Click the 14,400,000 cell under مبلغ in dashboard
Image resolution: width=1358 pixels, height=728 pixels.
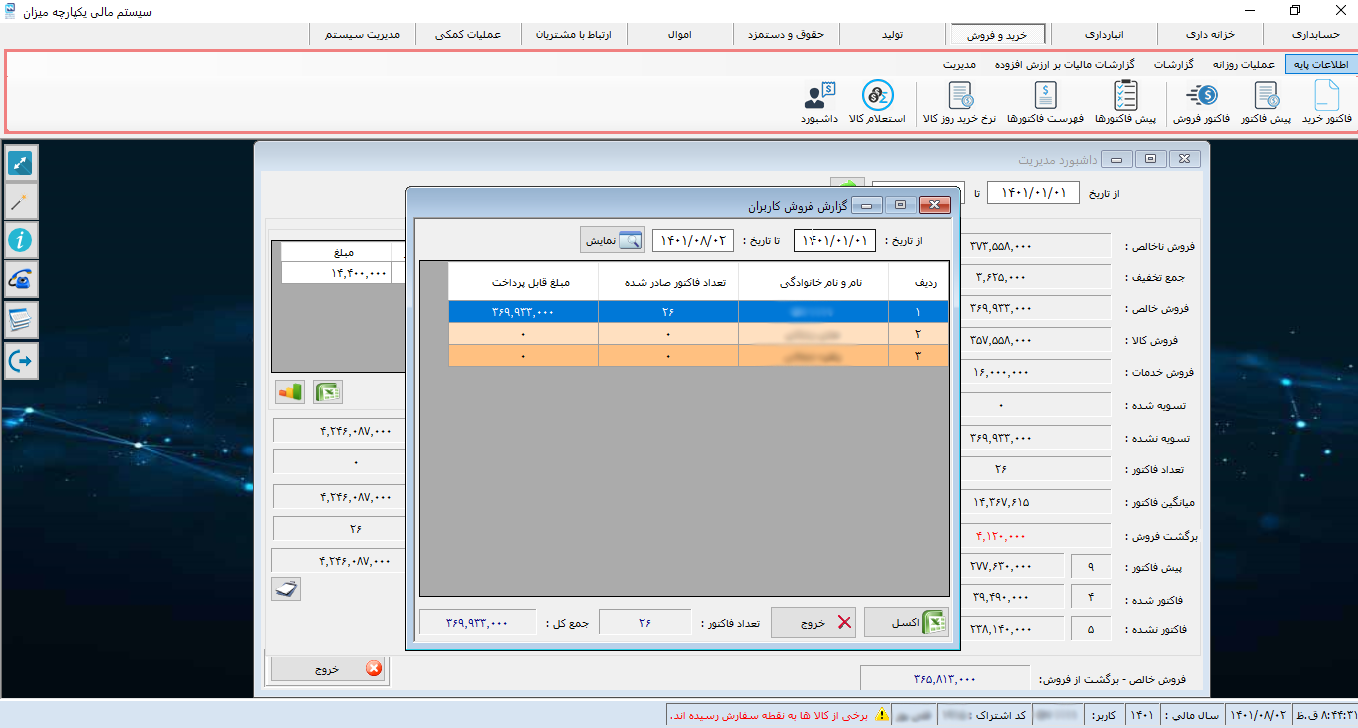pos(336,272)
